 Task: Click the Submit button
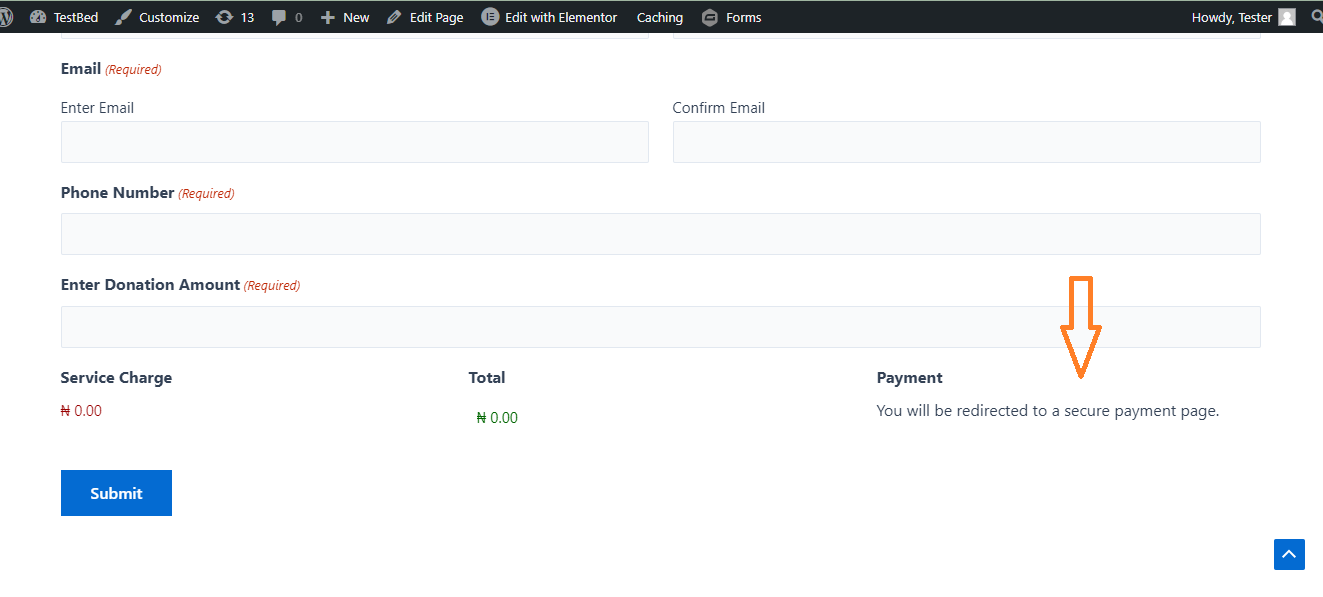116,493
